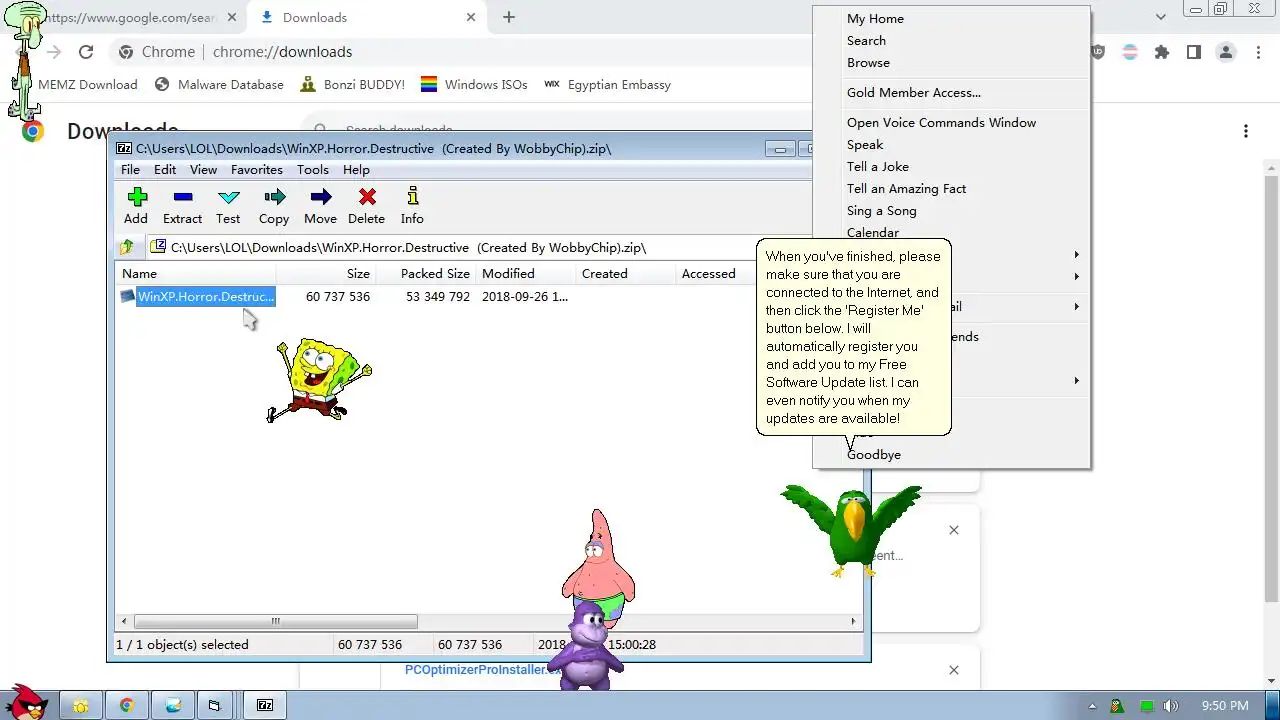Click the red Delete icon

(366, 207)
